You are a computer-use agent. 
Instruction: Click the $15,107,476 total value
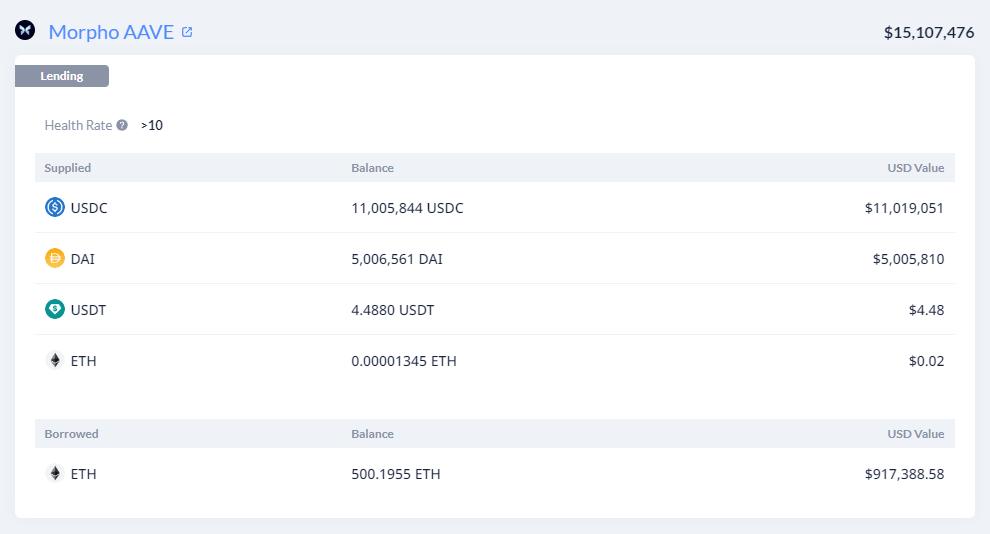pyautogui.click(x=929, y=32)
